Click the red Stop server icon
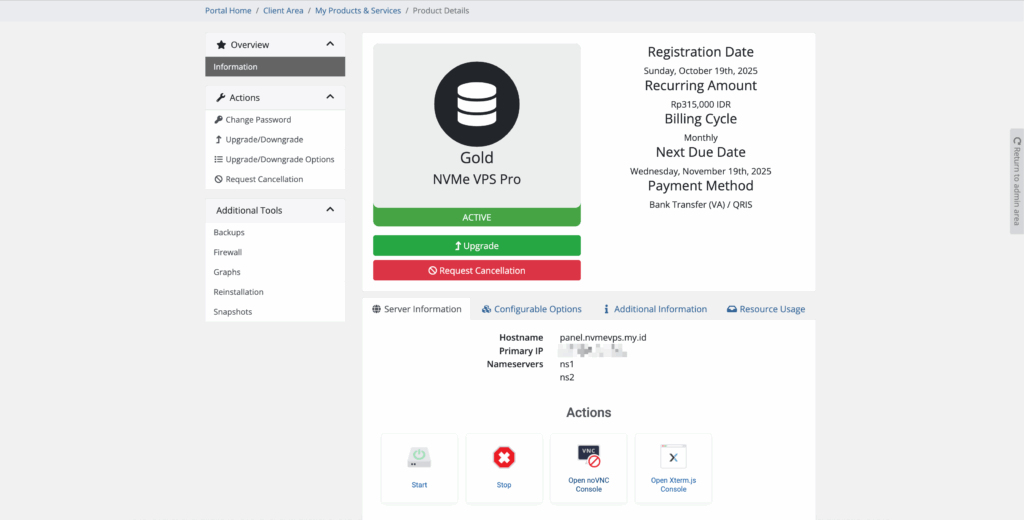This screenshot has width=1024, height=520. click(504, 458)
